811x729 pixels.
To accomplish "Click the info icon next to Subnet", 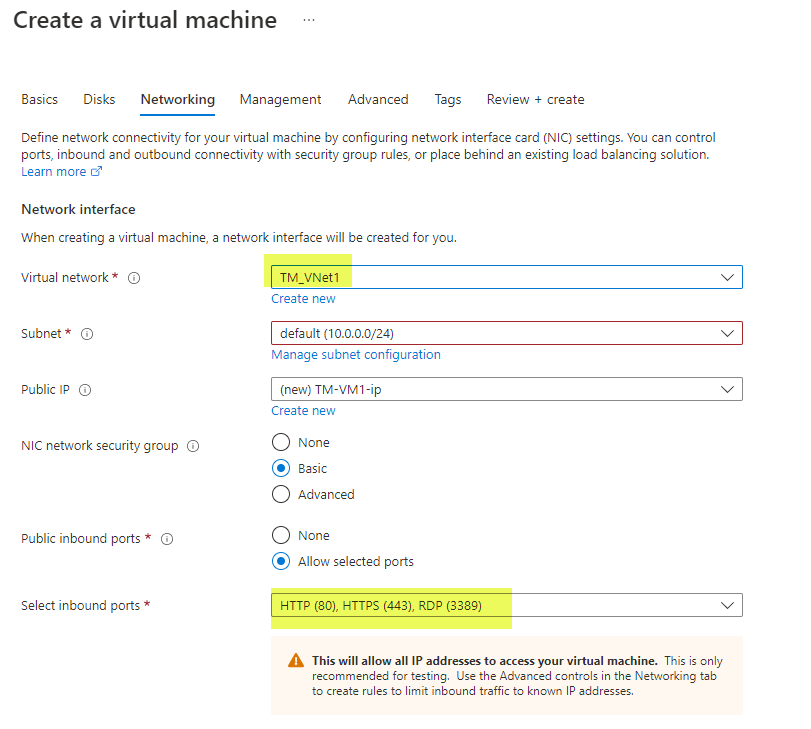I will 87,335.
